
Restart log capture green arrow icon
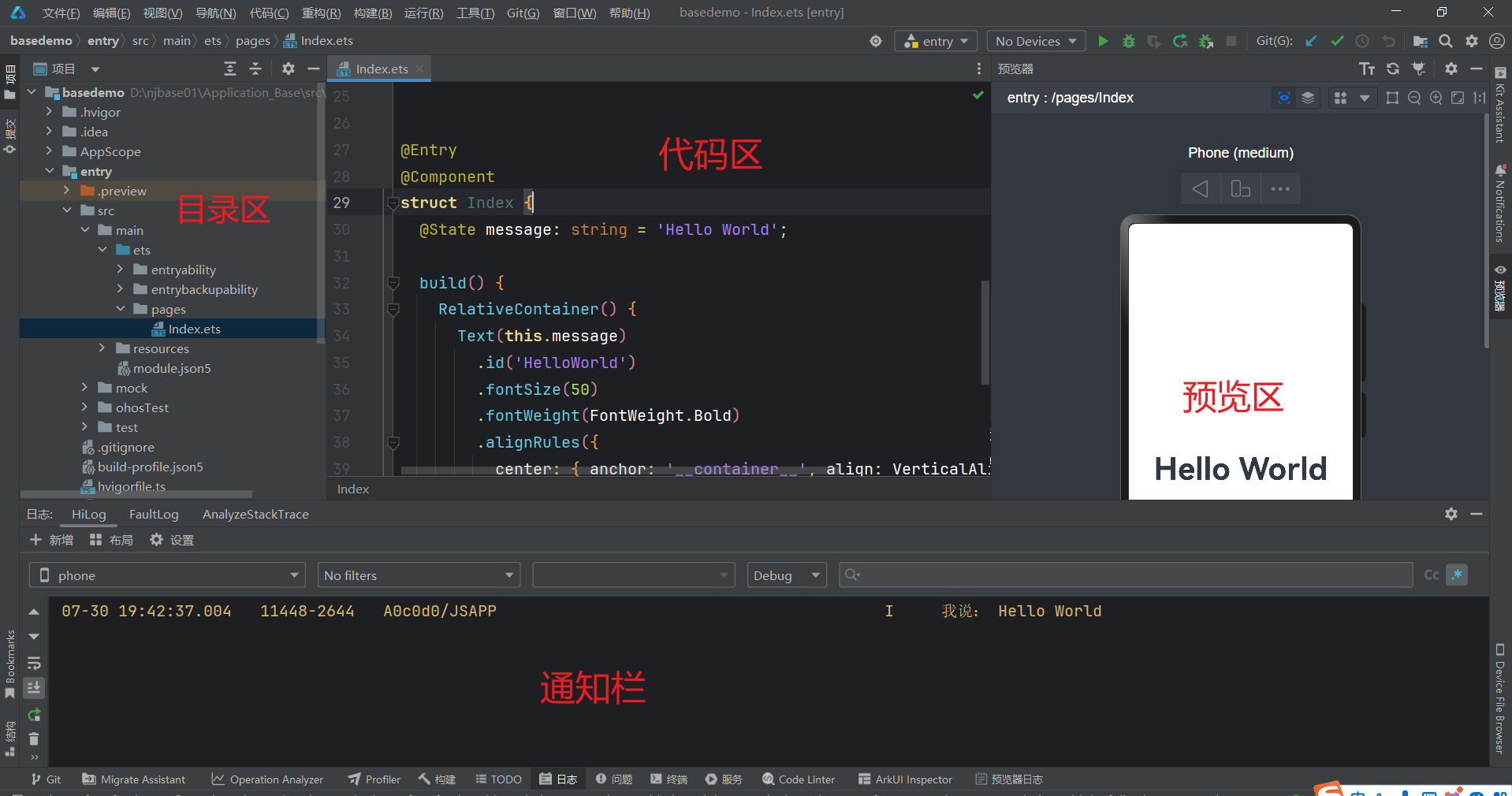coord(34,715)
